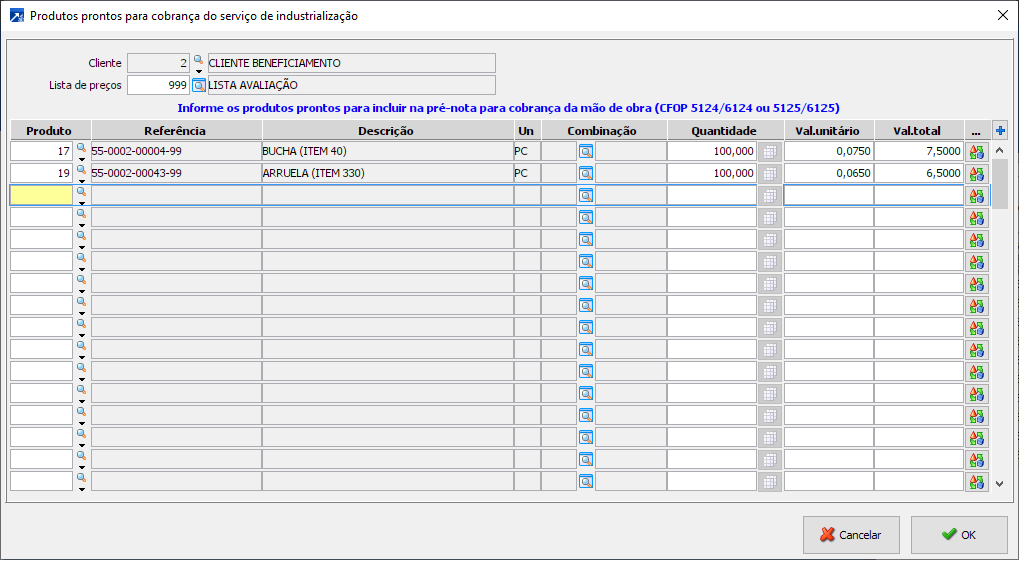
Task: Click the scrollbar down arrow
Action: coord(999,483)
